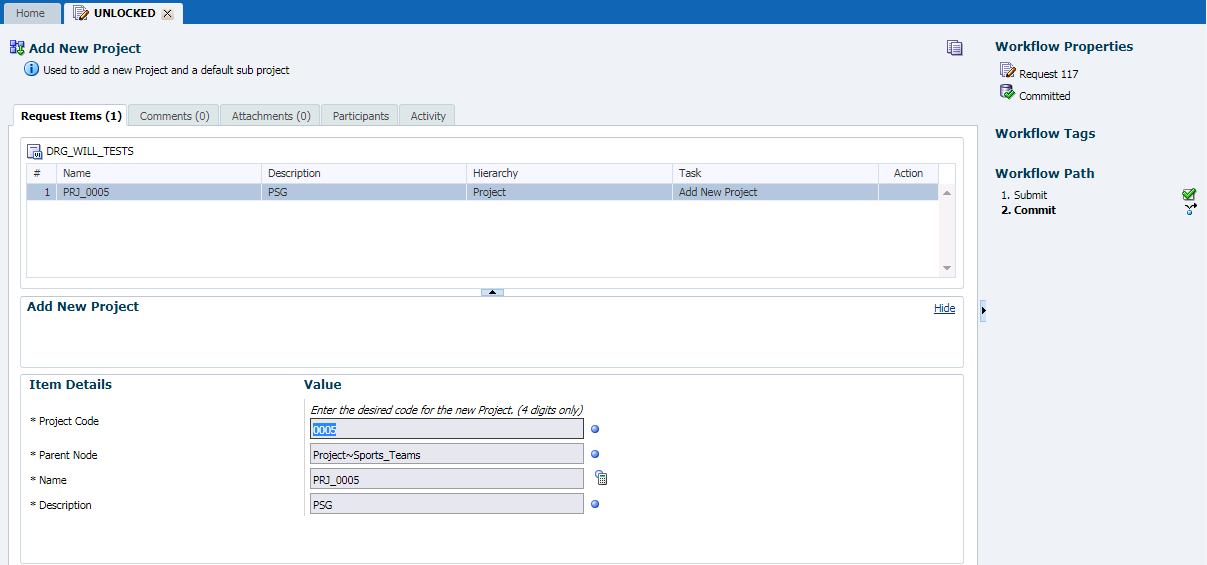The image size is (1207, 565).
Task: Click the page icon left of Workflow Properties
Action: (955, 48)
